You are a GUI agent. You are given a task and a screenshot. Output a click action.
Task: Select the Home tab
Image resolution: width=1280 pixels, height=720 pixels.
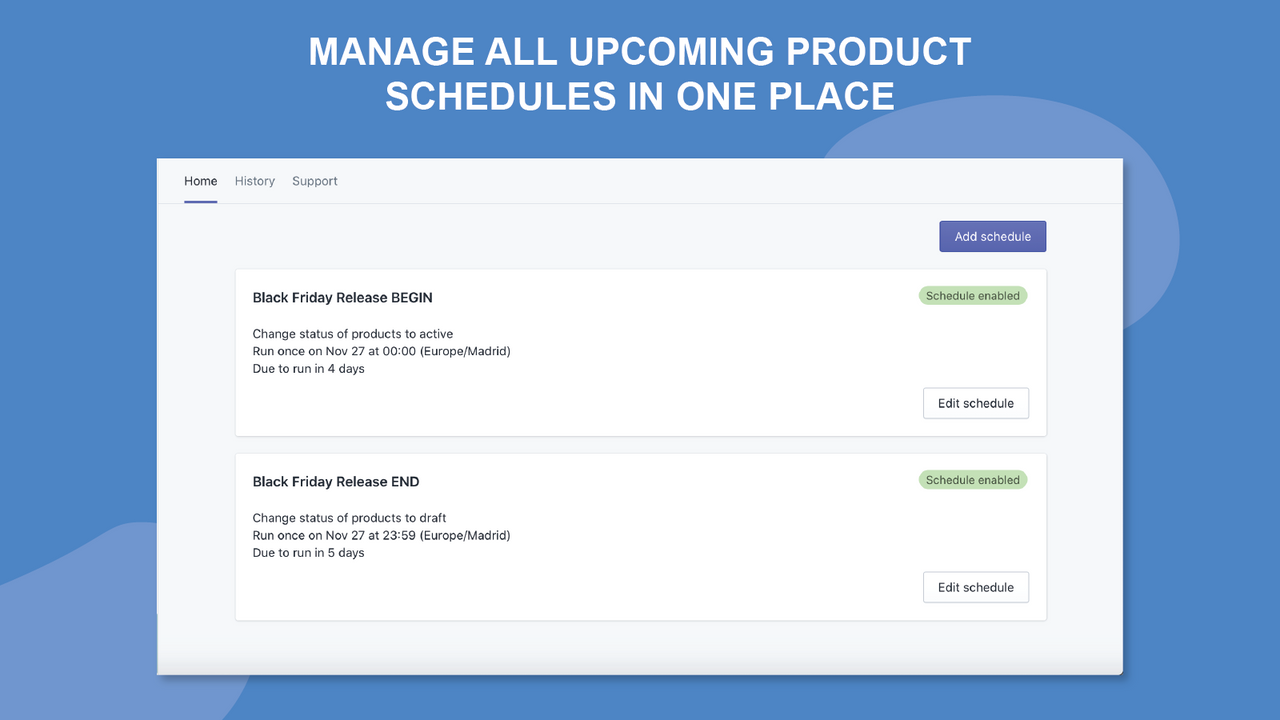200,181
